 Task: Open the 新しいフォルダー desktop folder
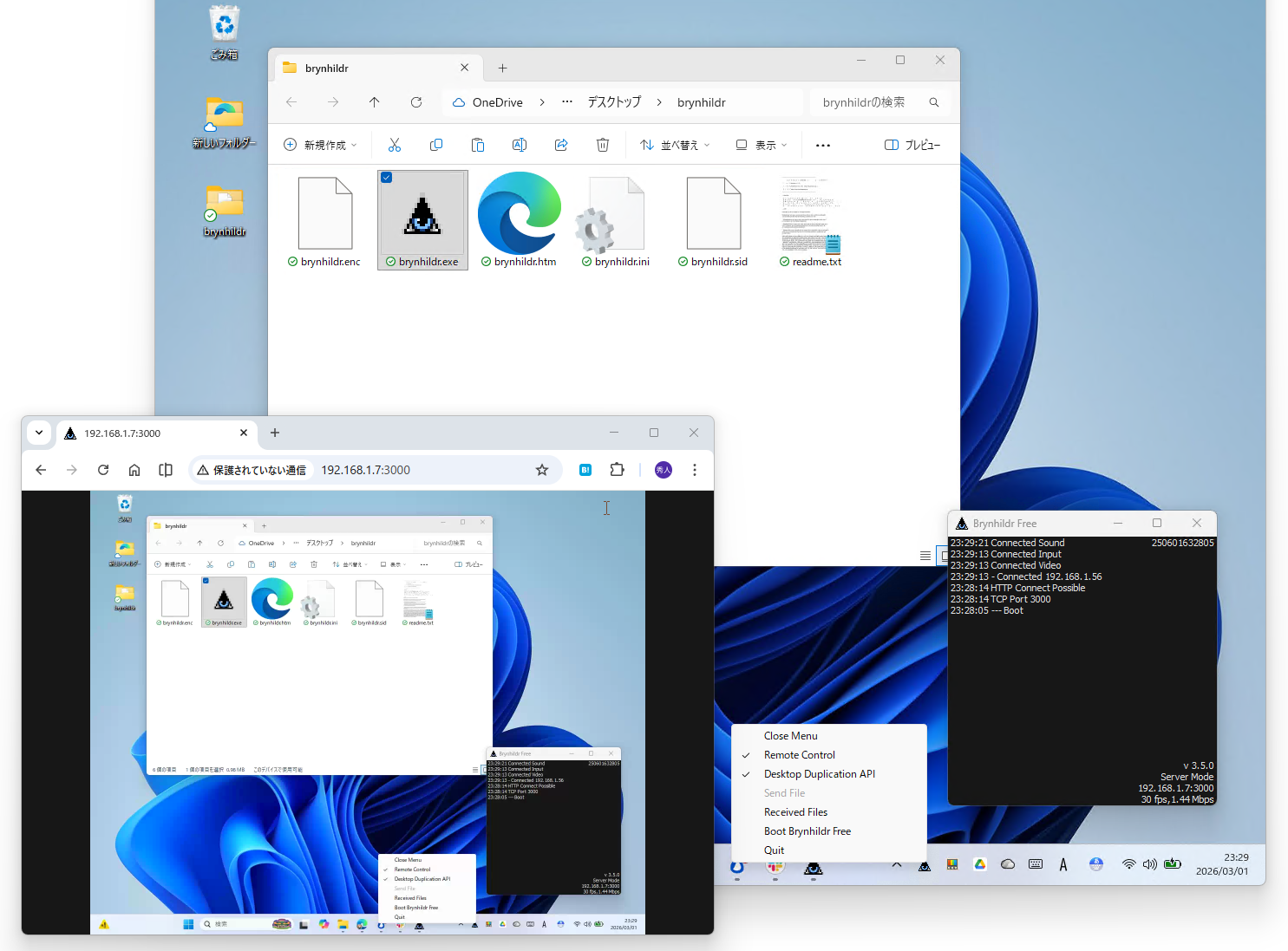pyautogui.click(x=225, y=122)
